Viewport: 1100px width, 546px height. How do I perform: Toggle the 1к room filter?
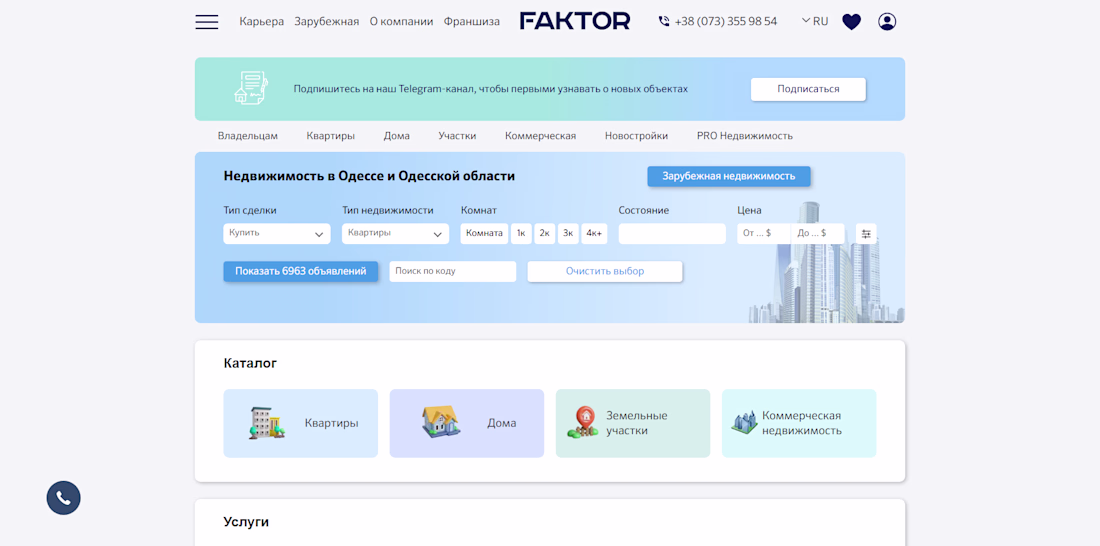521,234
